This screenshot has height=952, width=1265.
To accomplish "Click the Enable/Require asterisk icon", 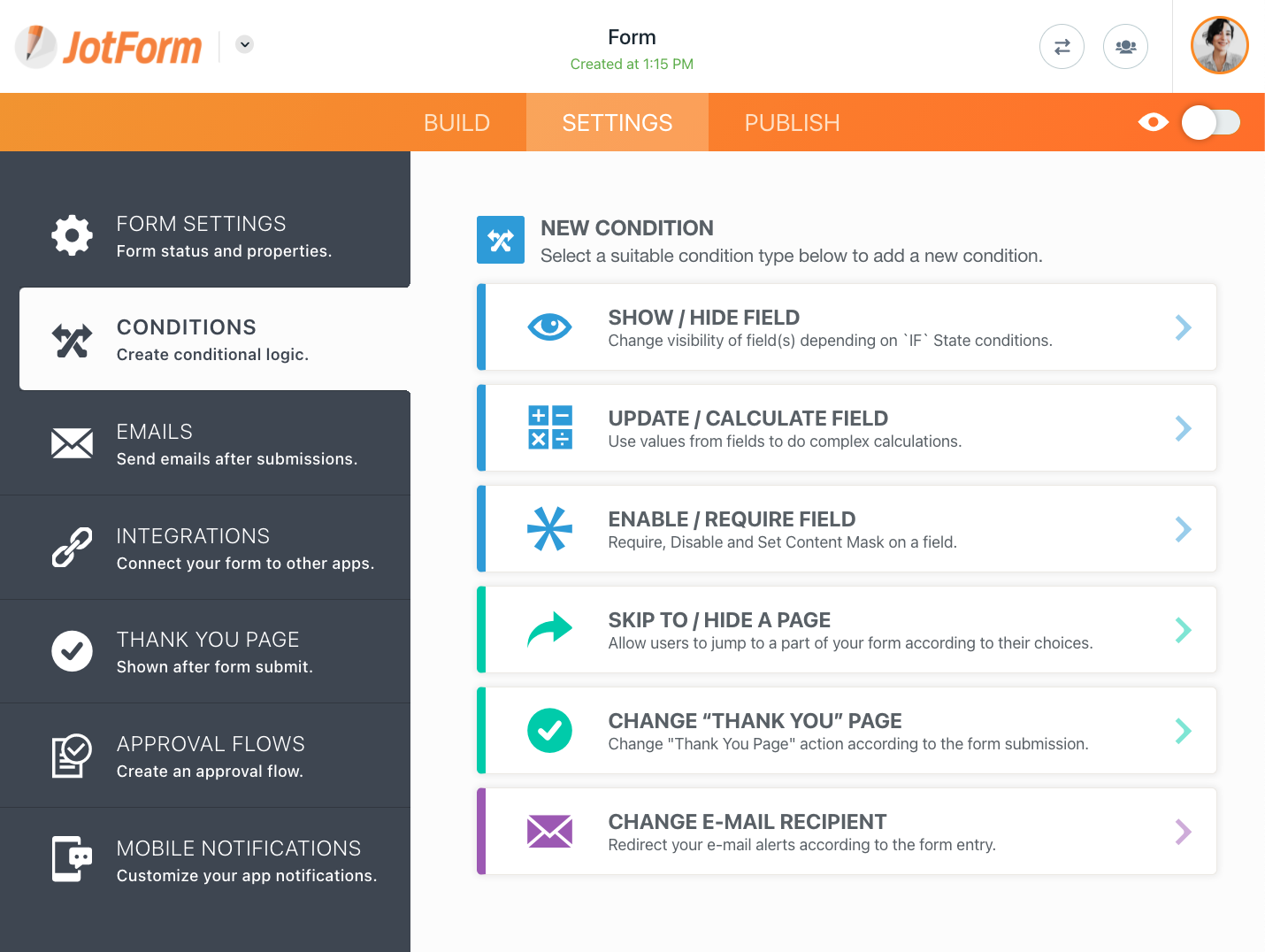I will pos(549,528).
